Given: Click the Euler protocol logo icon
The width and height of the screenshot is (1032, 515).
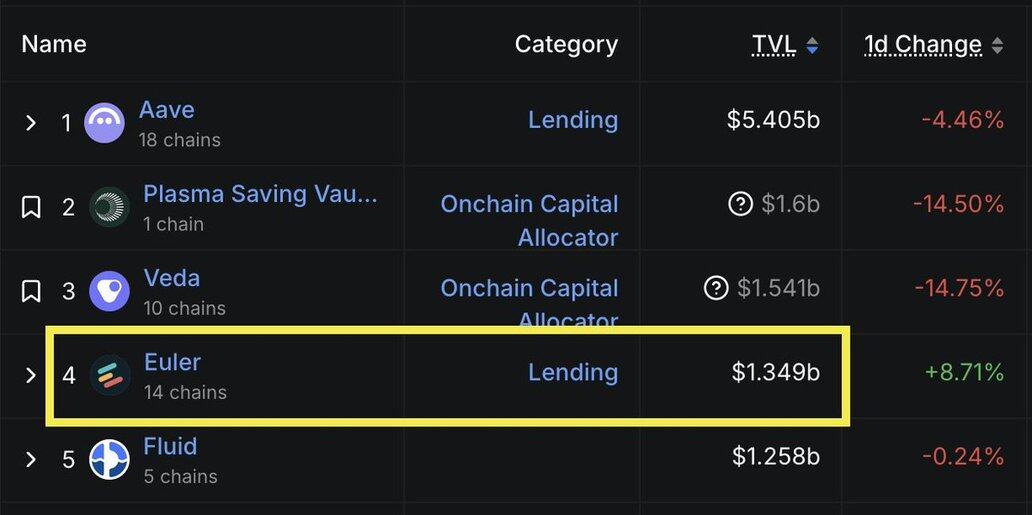Looking at the screenshot, I should 109,375.
